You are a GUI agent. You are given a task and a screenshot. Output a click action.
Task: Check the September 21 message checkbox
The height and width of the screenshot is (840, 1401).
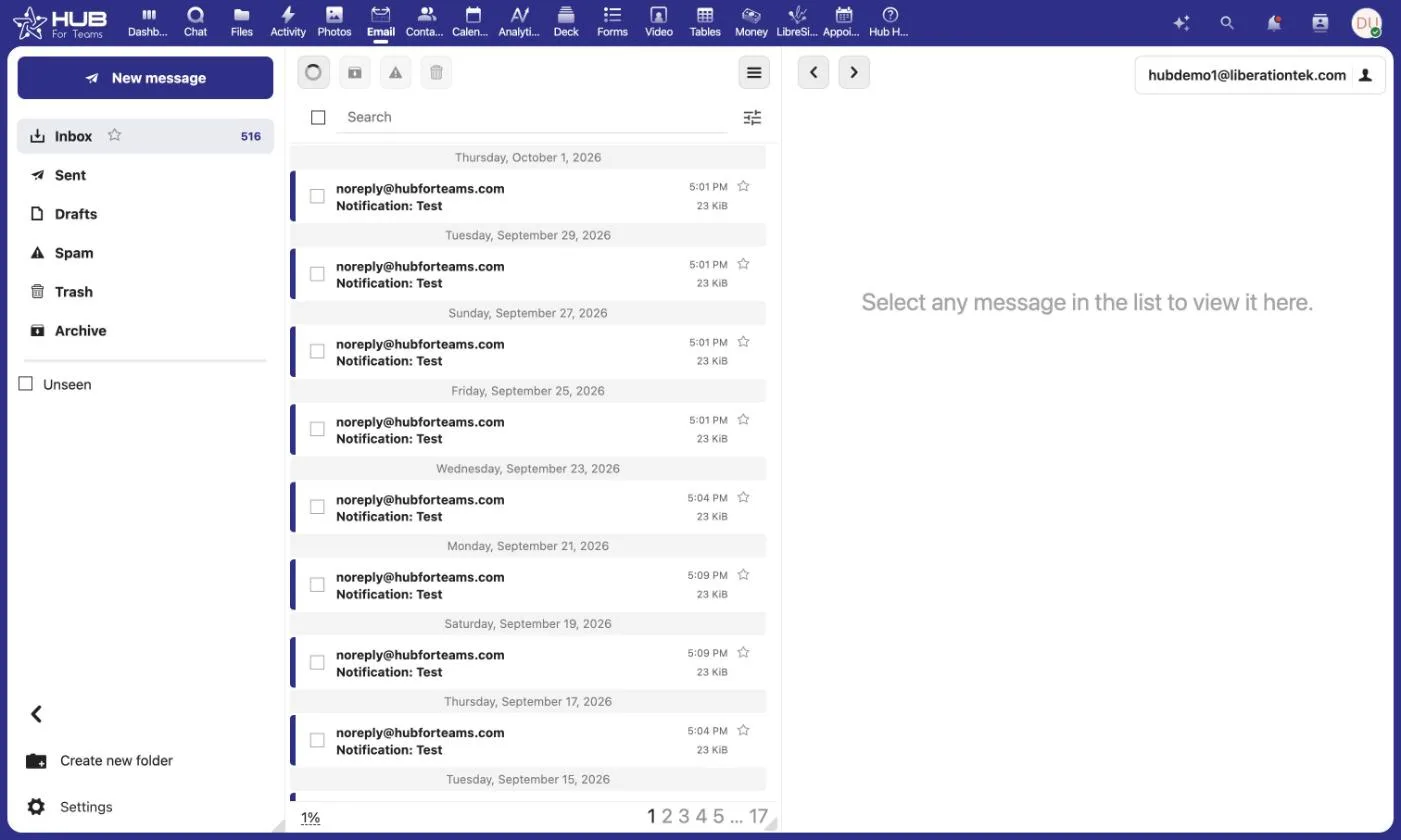(317, 585)
